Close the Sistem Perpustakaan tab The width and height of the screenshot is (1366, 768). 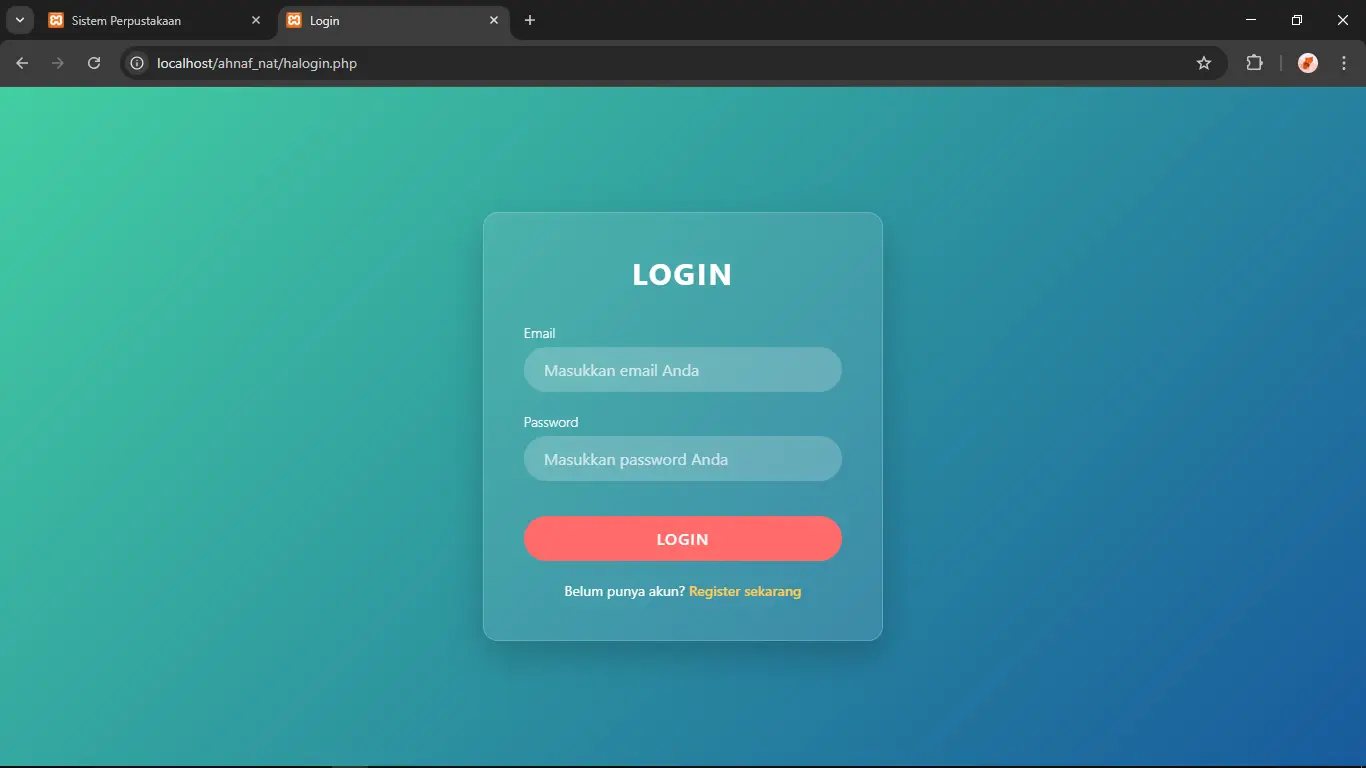[256, 20]
